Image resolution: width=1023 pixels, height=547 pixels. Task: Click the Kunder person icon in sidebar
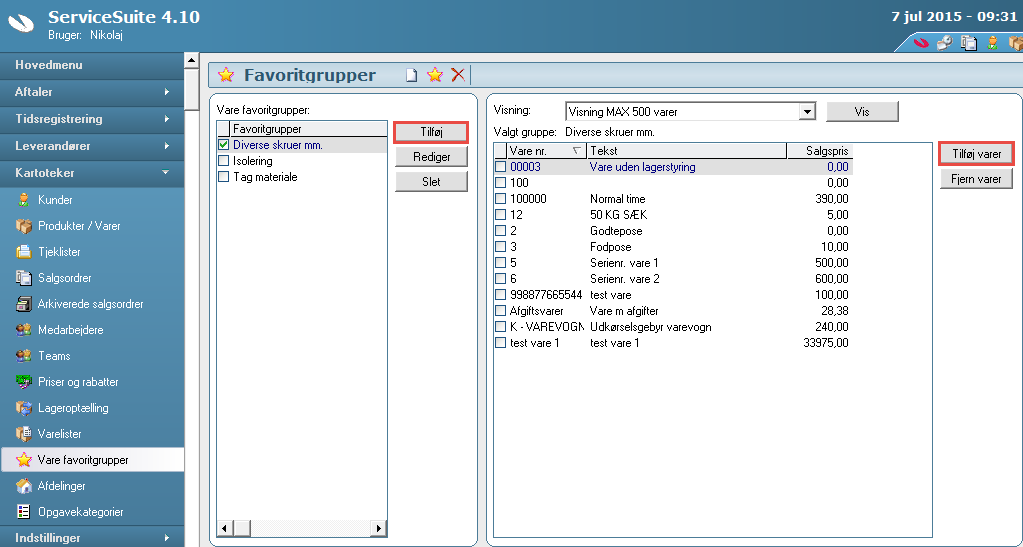pyautogui.click(x=23, y=200)
